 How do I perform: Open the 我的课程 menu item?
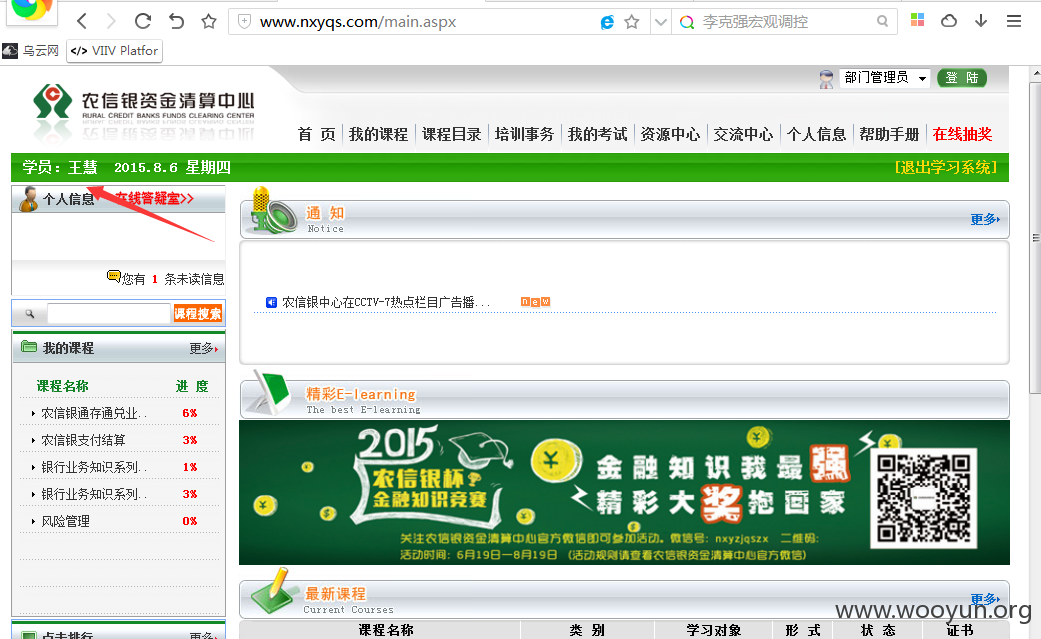[x=378, y=134]
